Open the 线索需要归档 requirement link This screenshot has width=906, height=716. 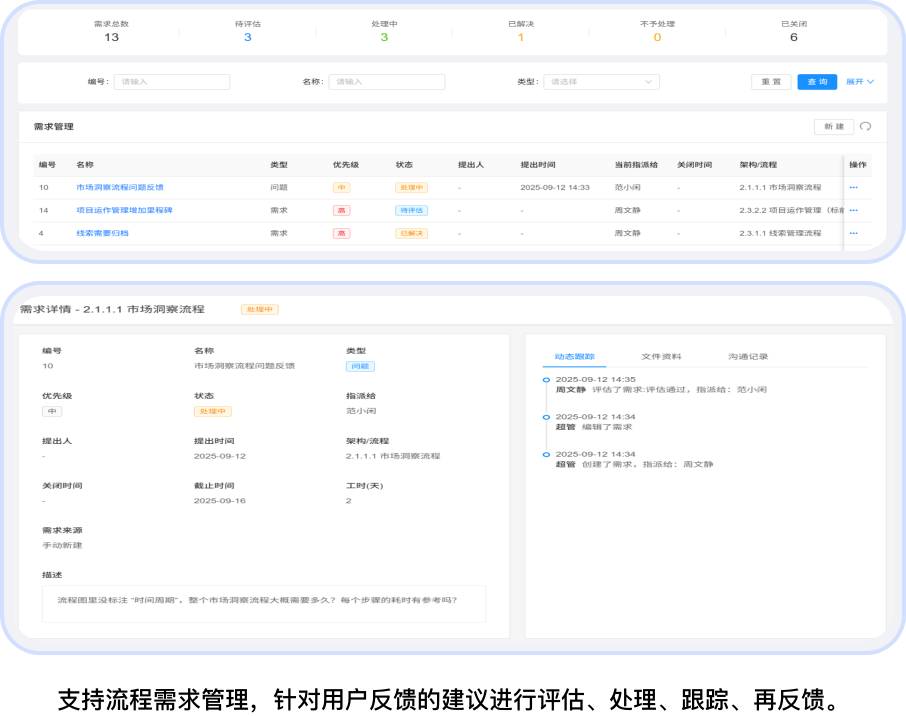102,233
